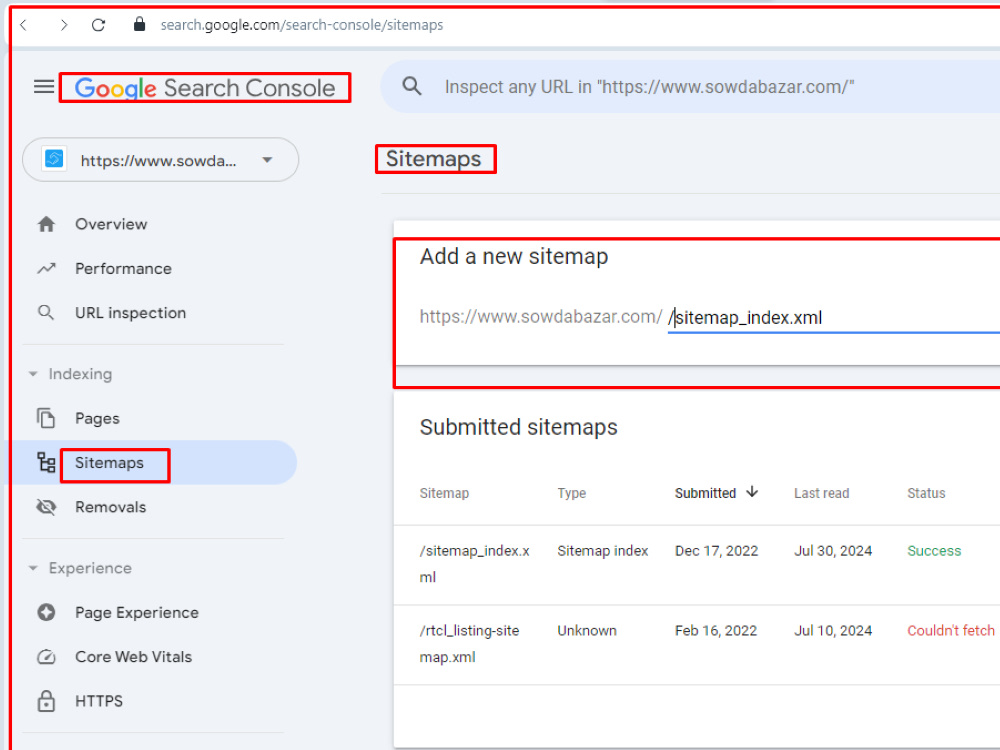Click the magnifier icon in URL inspect bar
This screenshot has height=750, width=1000.
tap(412, 86)
